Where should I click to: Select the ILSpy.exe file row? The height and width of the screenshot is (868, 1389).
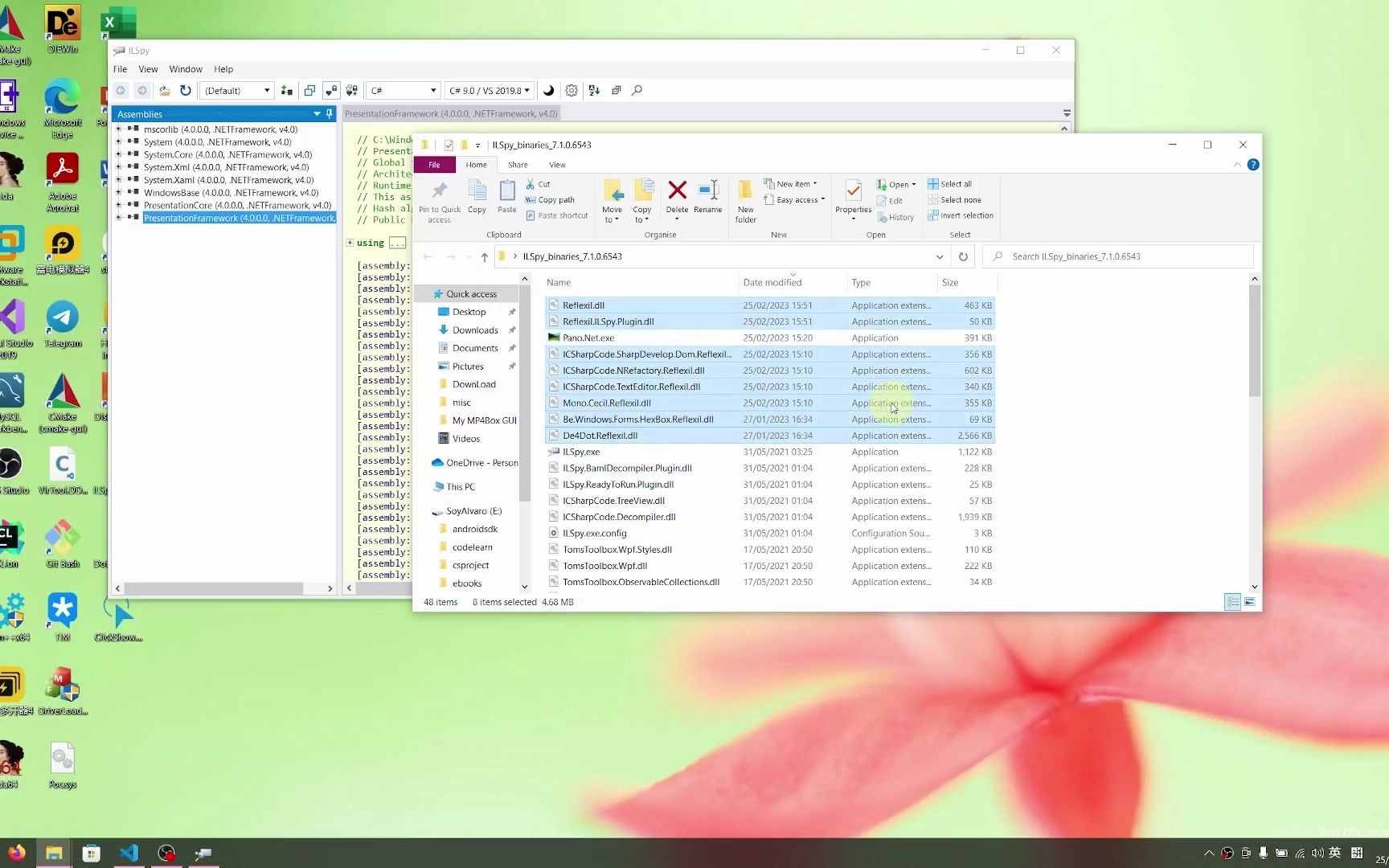coord(770,452)
